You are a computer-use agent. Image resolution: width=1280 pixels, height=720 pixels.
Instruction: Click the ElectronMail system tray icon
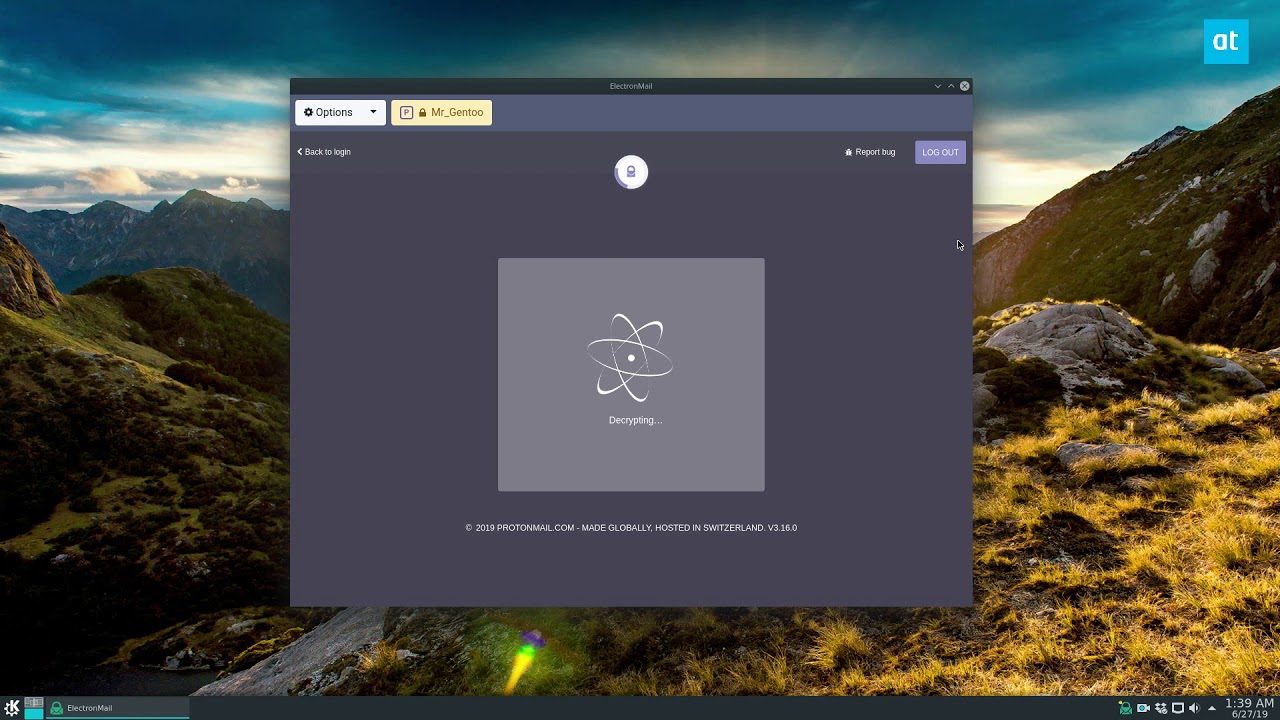pyautogui.click(x=1126, y=708)
